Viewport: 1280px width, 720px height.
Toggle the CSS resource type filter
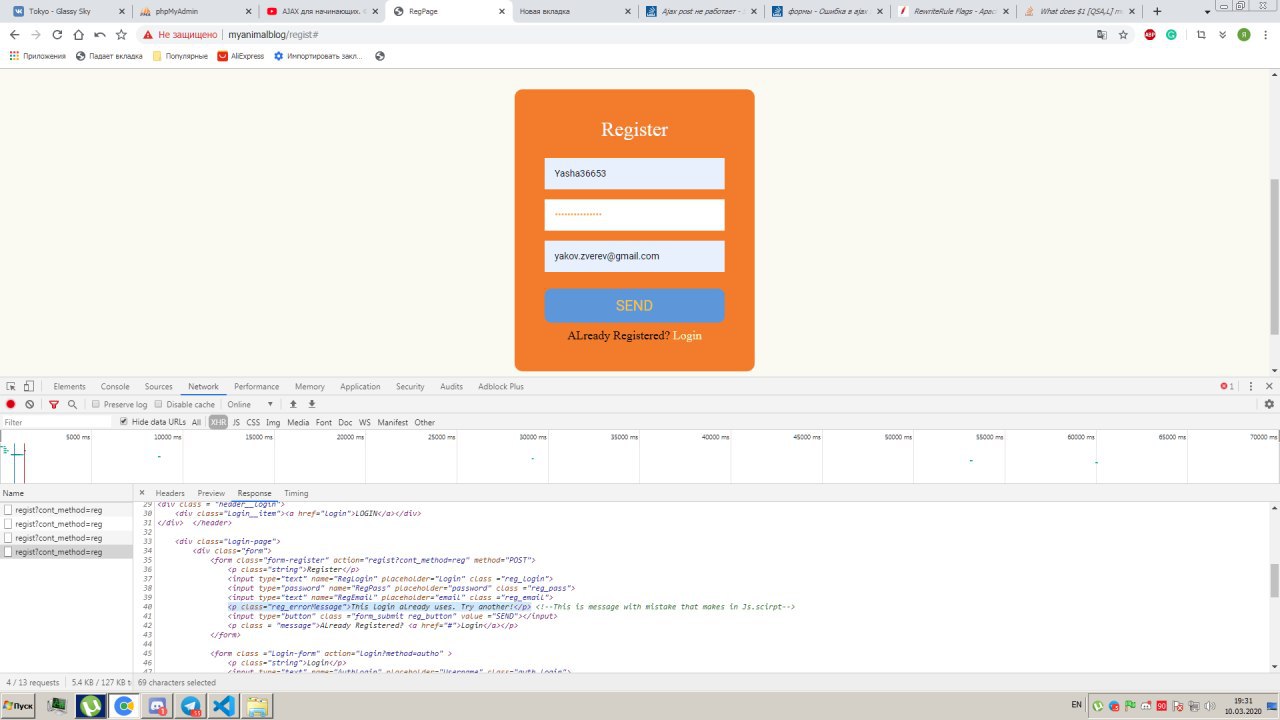253,422
